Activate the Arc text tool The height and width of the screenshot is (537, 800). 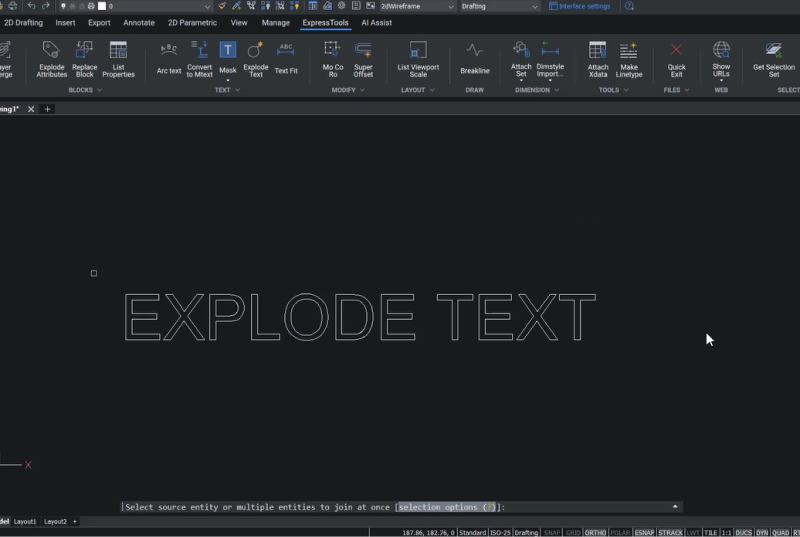coord(169,59)
